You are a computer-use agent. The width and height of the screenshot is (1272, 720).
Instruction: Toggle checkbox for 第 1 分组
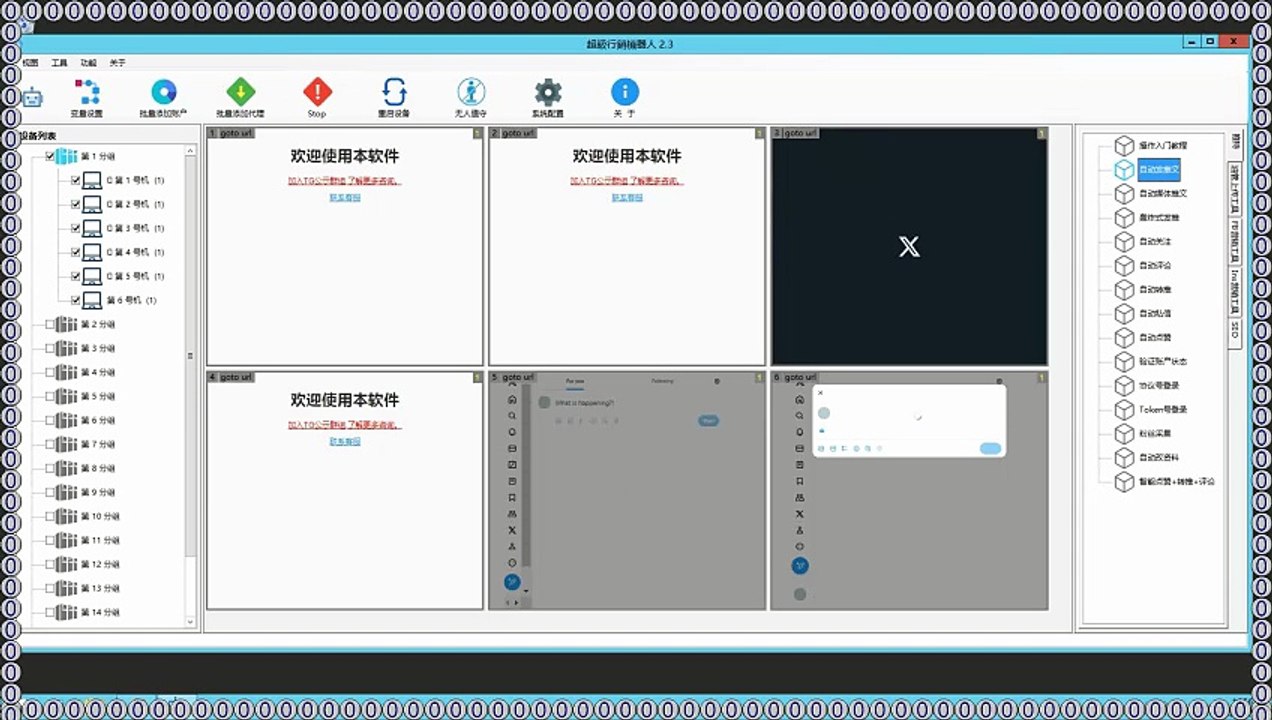[50, 156]
